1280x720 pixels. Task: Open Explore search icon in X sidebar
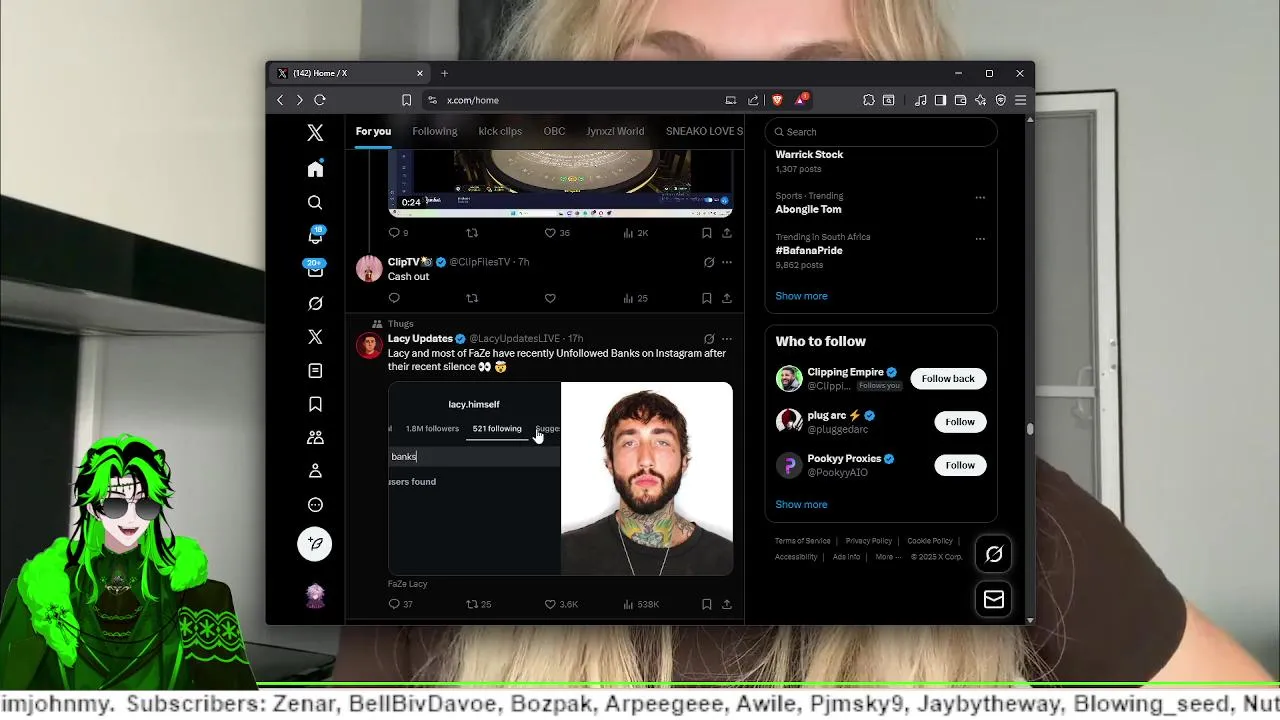coord(315,203)
